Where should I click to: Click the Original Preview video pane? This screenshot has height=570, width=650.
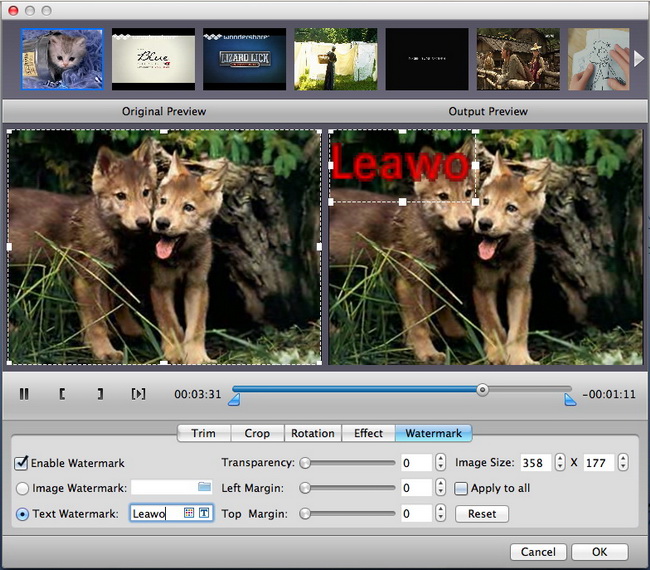(164, 247)
